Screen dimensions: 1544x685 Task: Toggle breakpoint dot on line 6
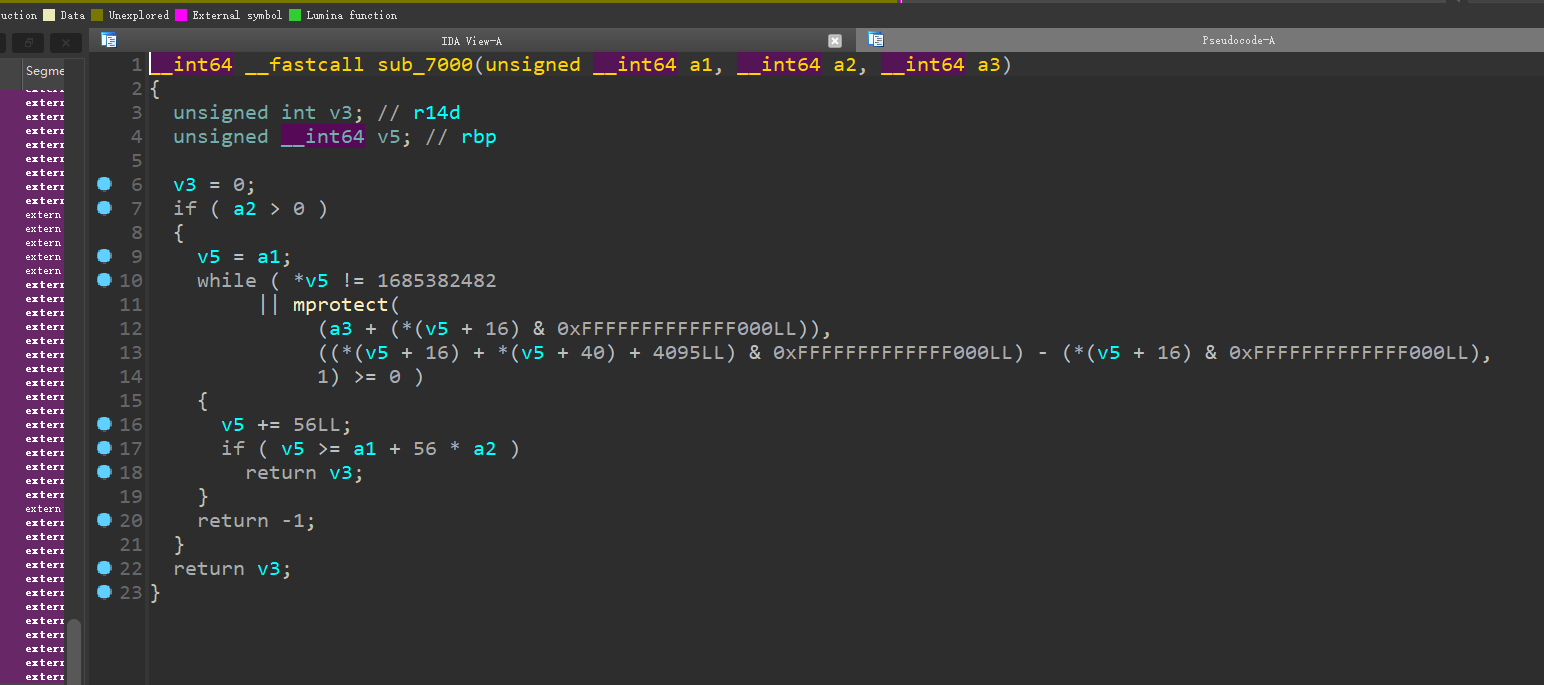point(104,184)
